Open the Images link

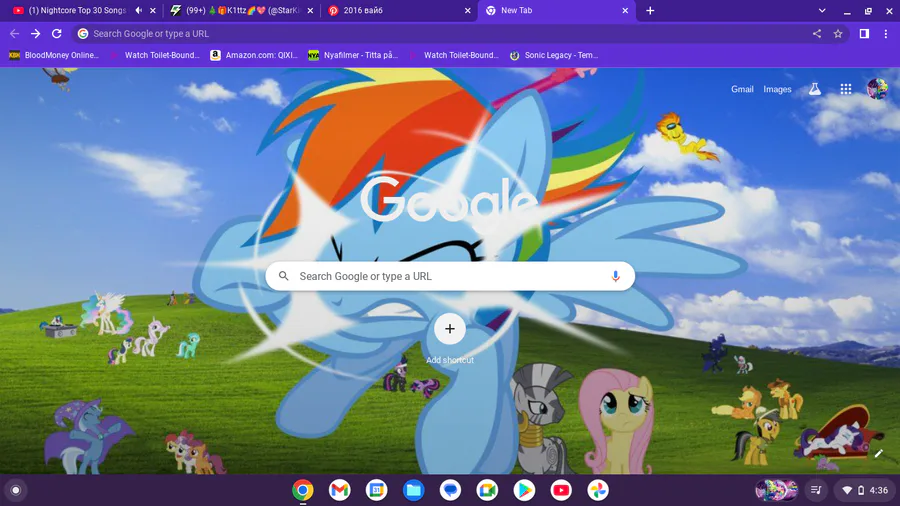point(777,89)
